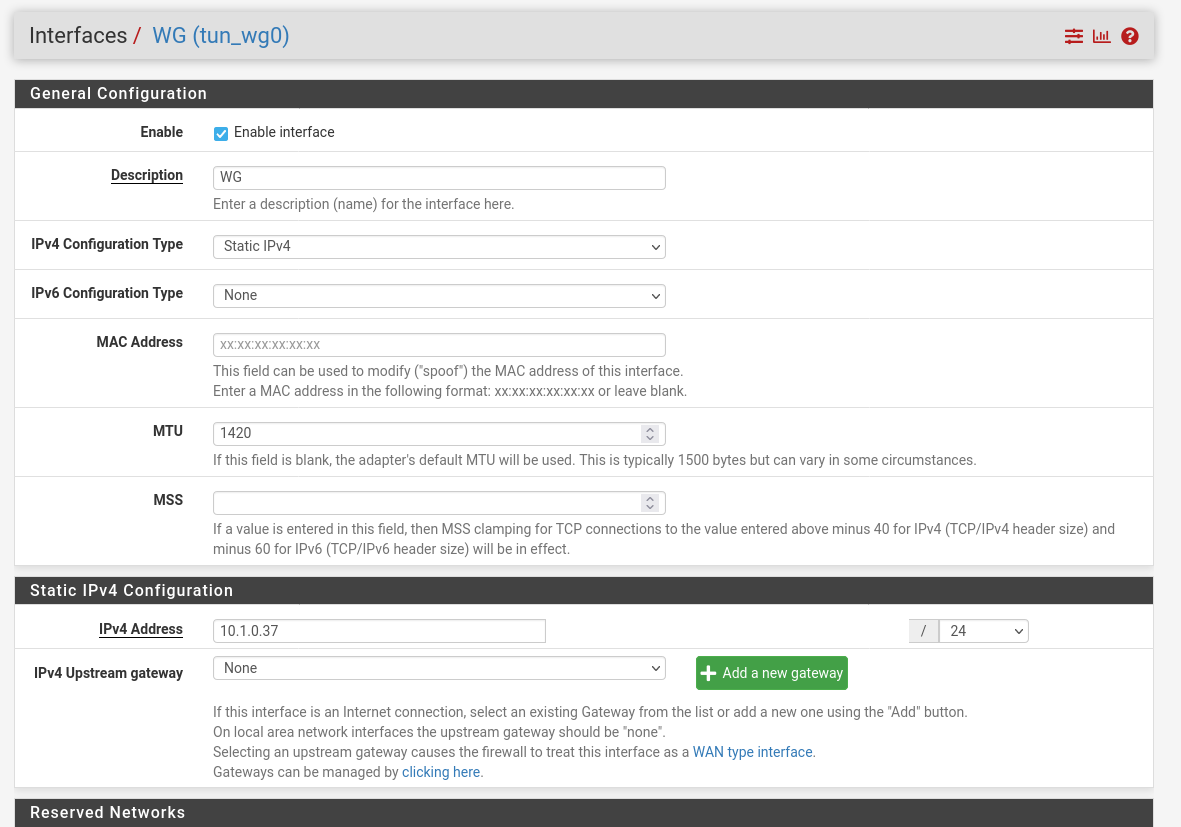Toggle the Enable interface checkbox
Image resolution: width=1181 pixels, height=827 pixels.
coord(221,133)
